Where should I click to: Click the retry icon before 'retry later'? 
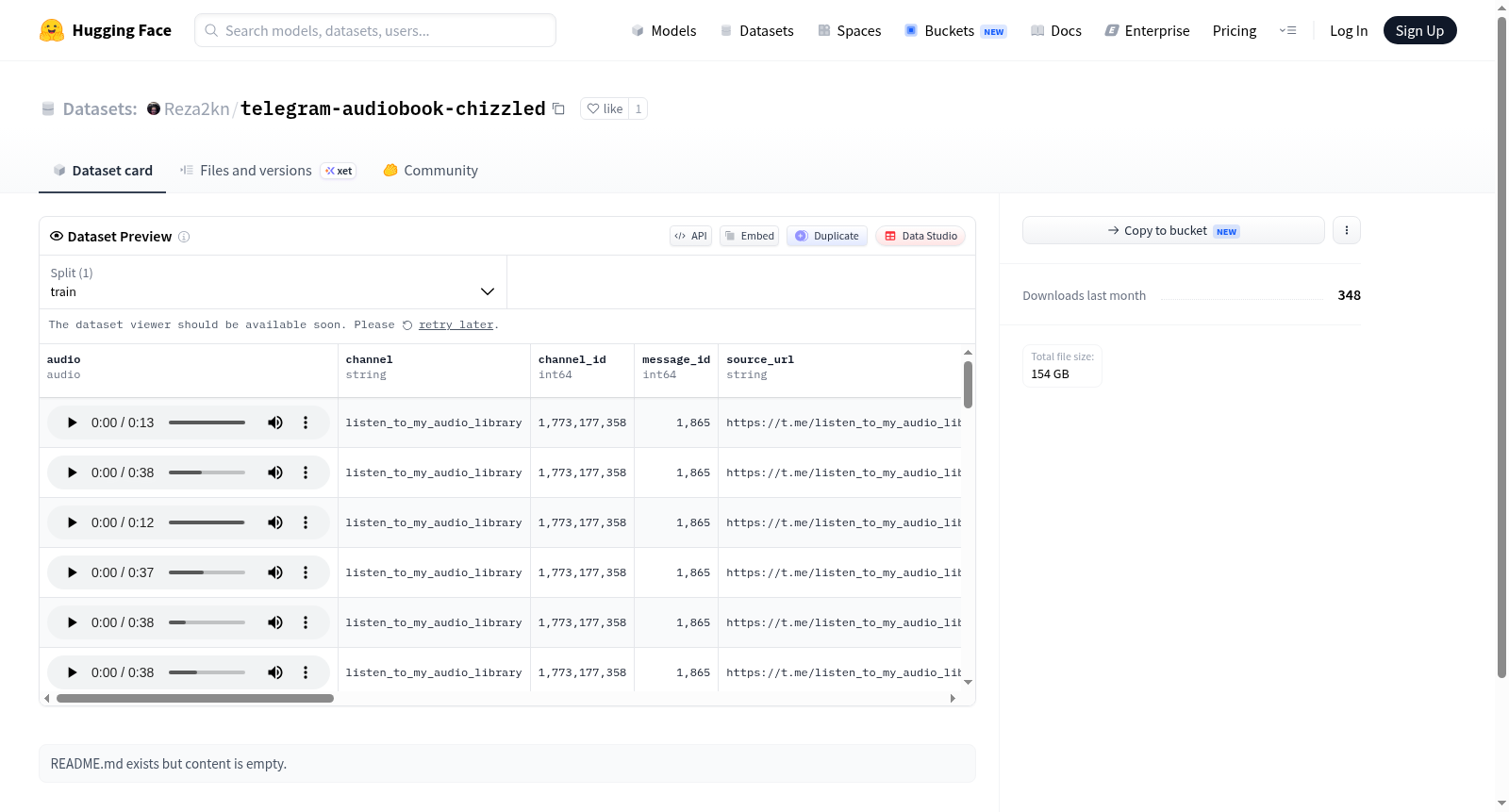coord(407,325)
